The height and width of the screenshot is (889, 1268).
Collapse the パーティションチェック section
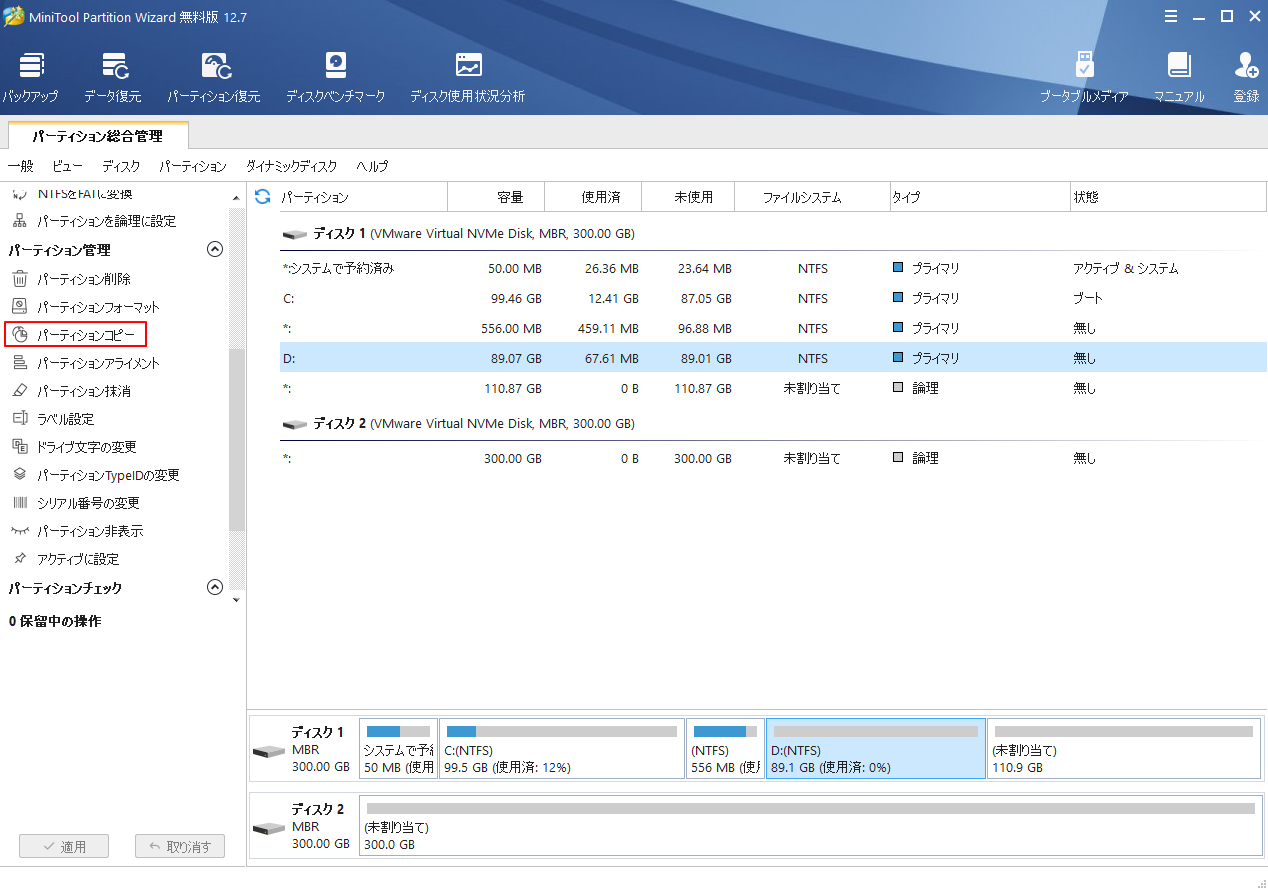[x=214, y=588]
